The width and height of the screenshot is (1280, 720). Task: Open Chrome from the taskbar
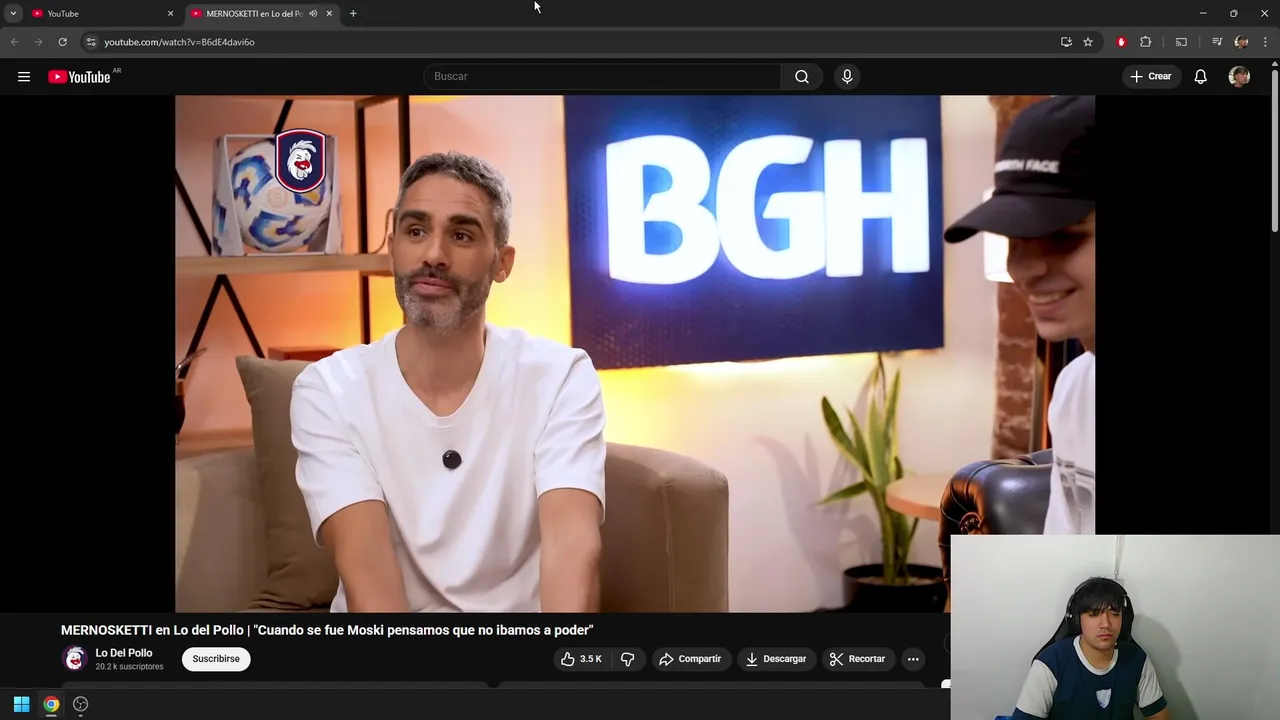click(x=51, y=704)
